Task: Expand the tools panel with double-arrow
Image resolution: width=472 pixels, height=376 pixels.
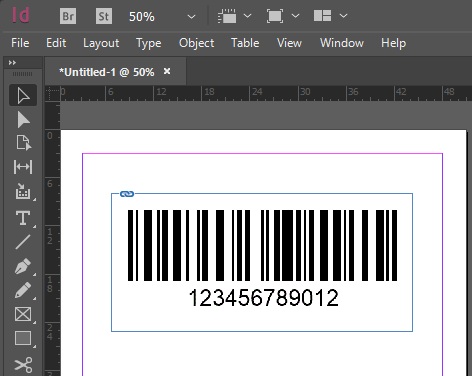Action: click(x=12, y=63)
